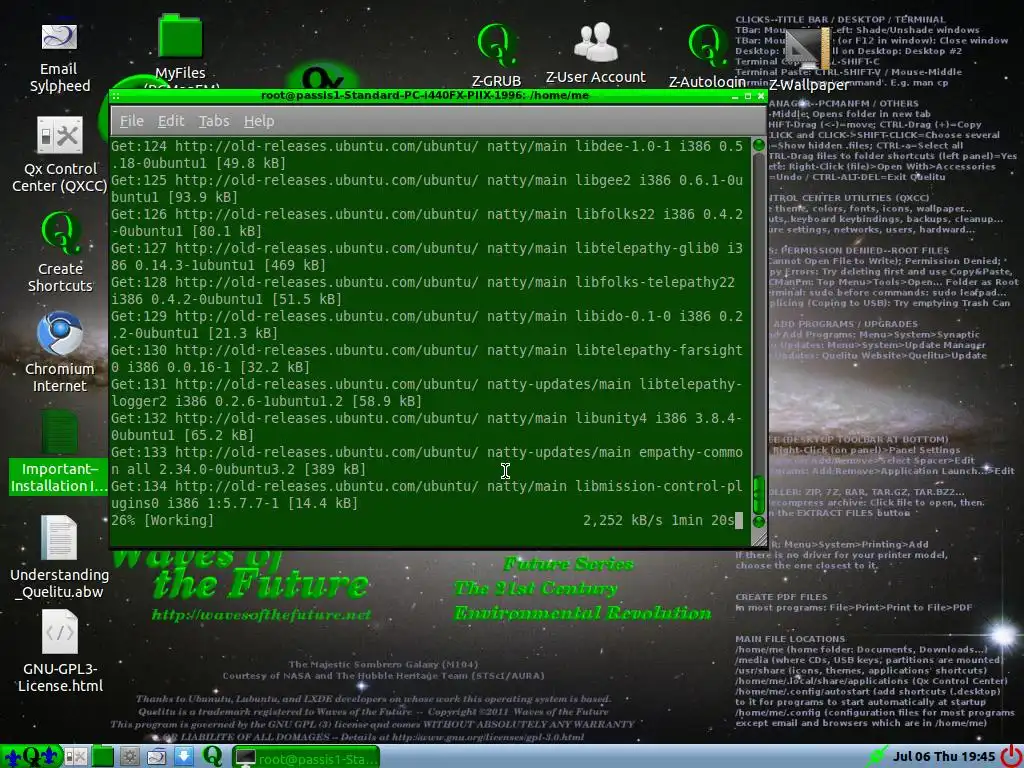The width and height of the screenshot is (1024, 768).
Task: Click the terminal scrollbar thumb
Action: click(759, 495)
